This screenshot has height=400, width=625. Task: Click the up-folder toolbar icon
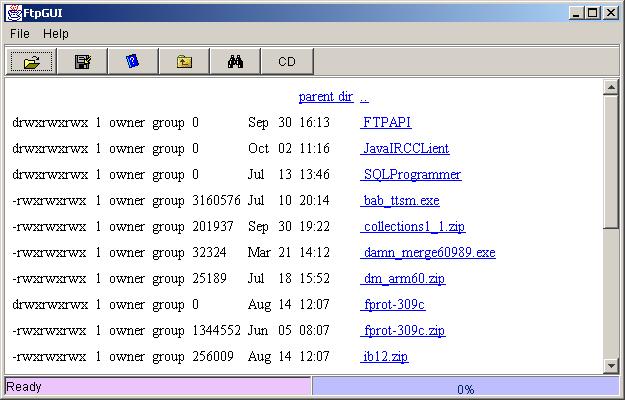pos(185,62)
